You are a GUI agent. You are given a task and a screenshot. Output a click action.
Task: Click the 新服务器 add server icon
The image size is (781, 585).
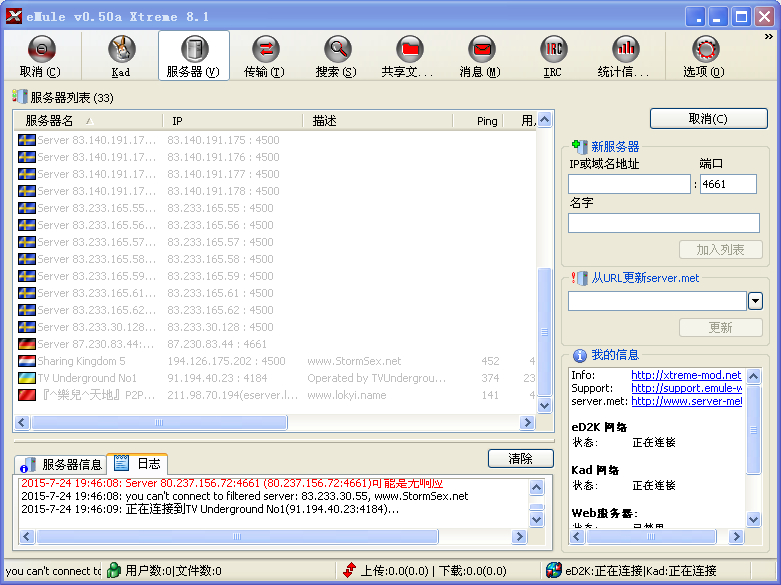click(x=580, y=146)
